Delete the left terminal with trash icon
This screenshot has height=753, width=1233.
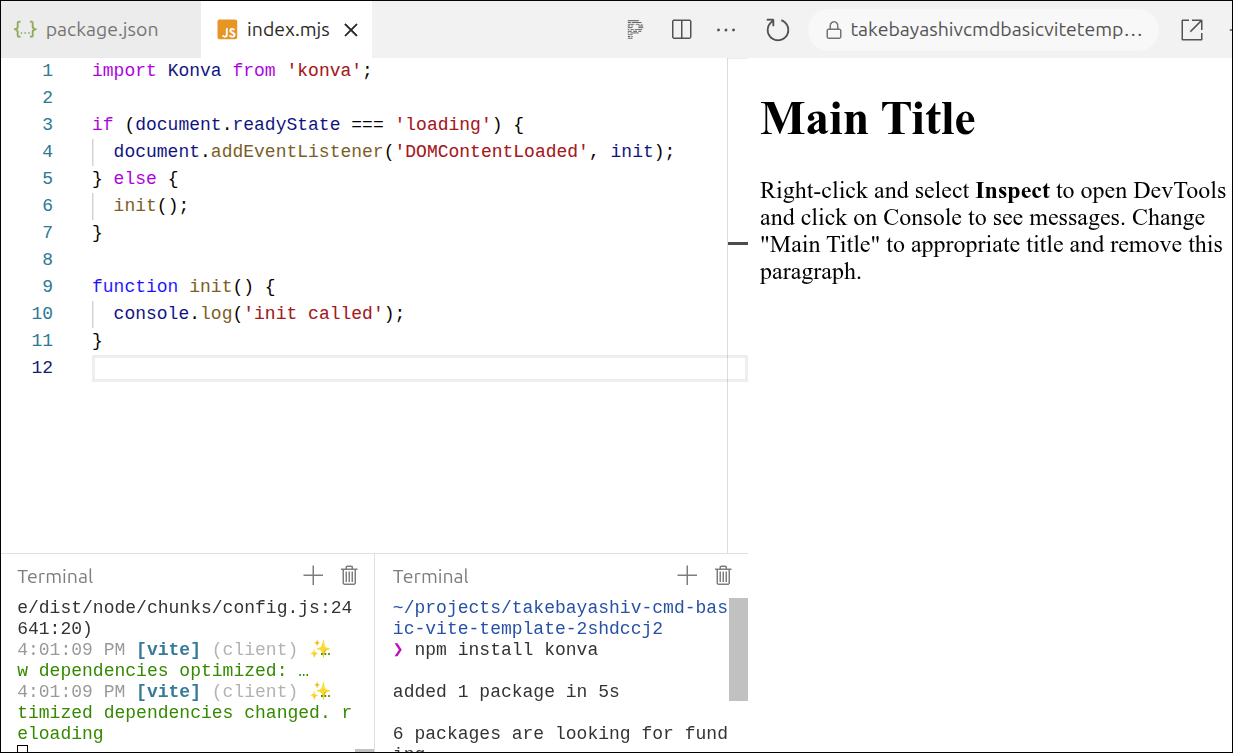tap(349, 575)
